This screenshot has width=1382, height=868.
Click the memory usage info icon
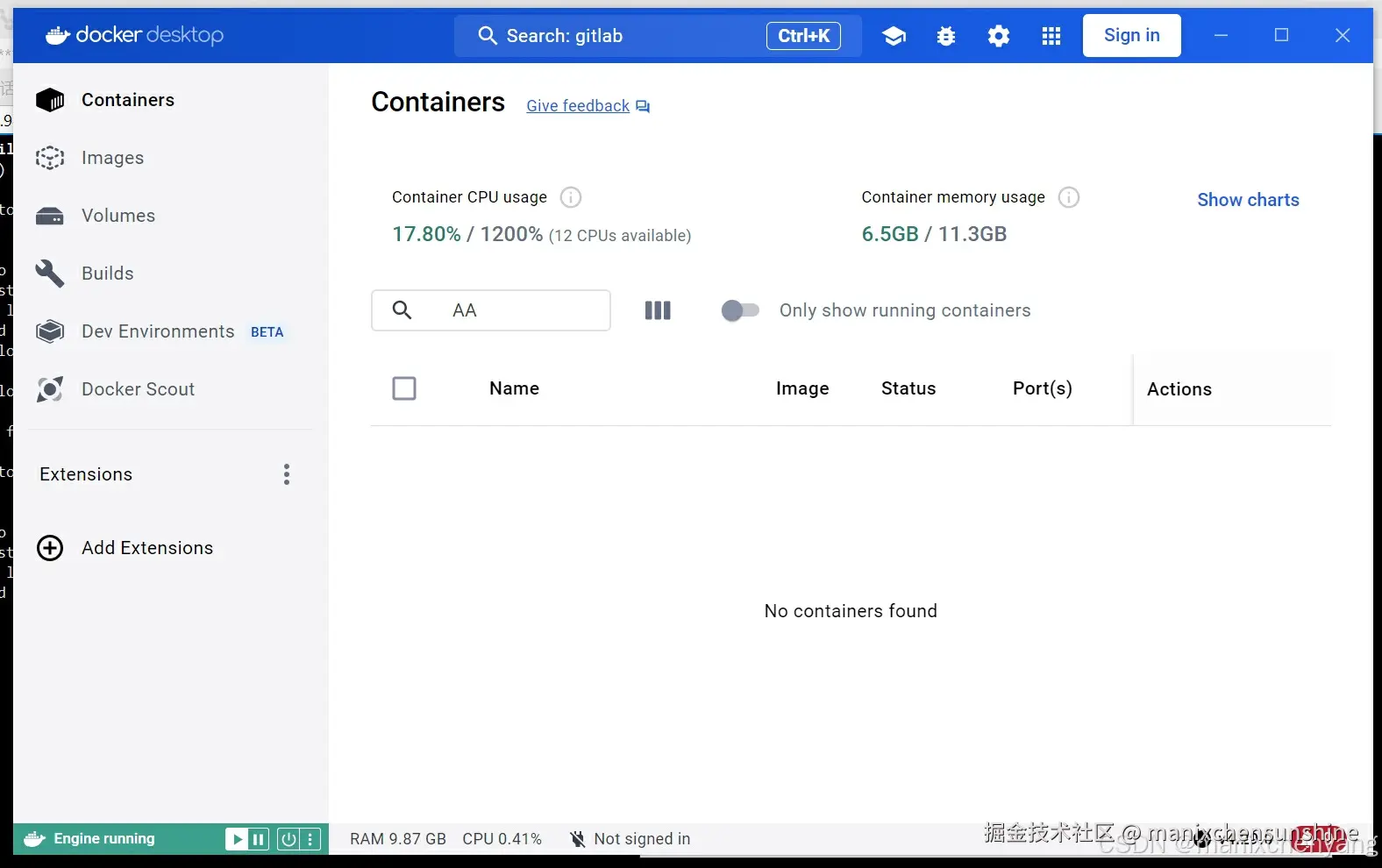coord(1069,197)
